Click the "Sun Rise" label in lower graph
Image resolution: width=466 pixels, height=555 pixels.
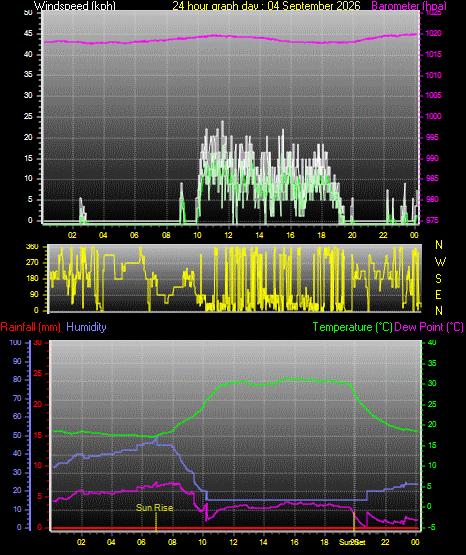pyautogui.click(x=155, y=508)
